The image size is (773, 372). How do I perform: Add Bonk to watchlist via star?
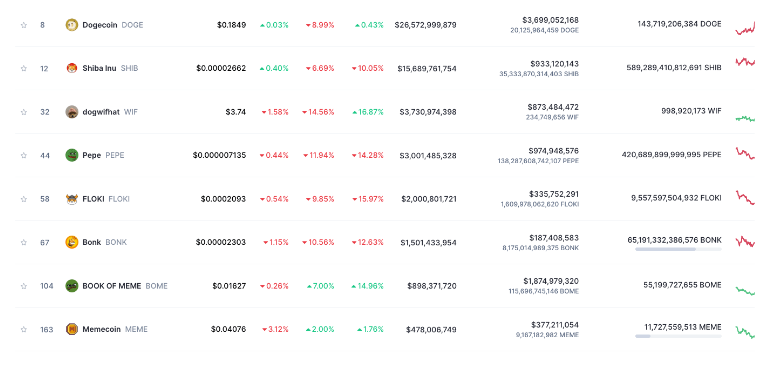click(24, 242)
